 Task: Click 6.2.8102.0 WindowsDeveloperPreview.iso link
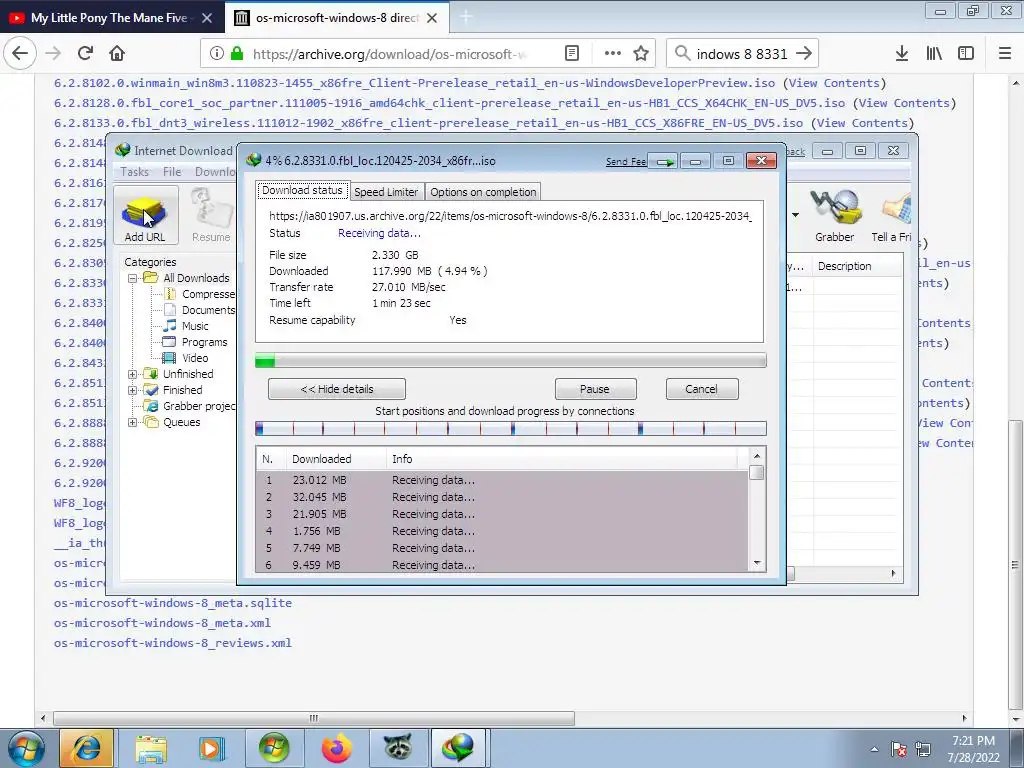[x=415, y=83]
